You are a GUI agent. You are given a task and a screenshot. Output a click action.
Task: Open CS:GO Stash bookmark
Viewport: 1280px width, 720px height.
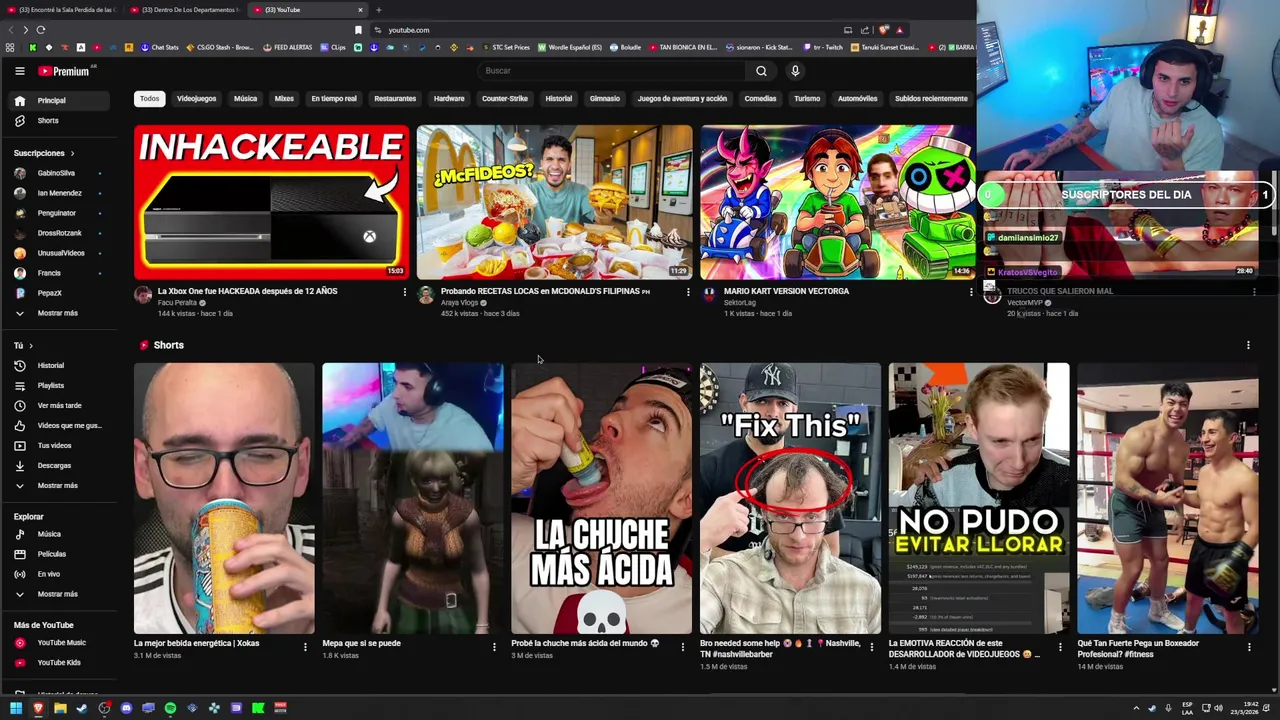coord(220,47)
